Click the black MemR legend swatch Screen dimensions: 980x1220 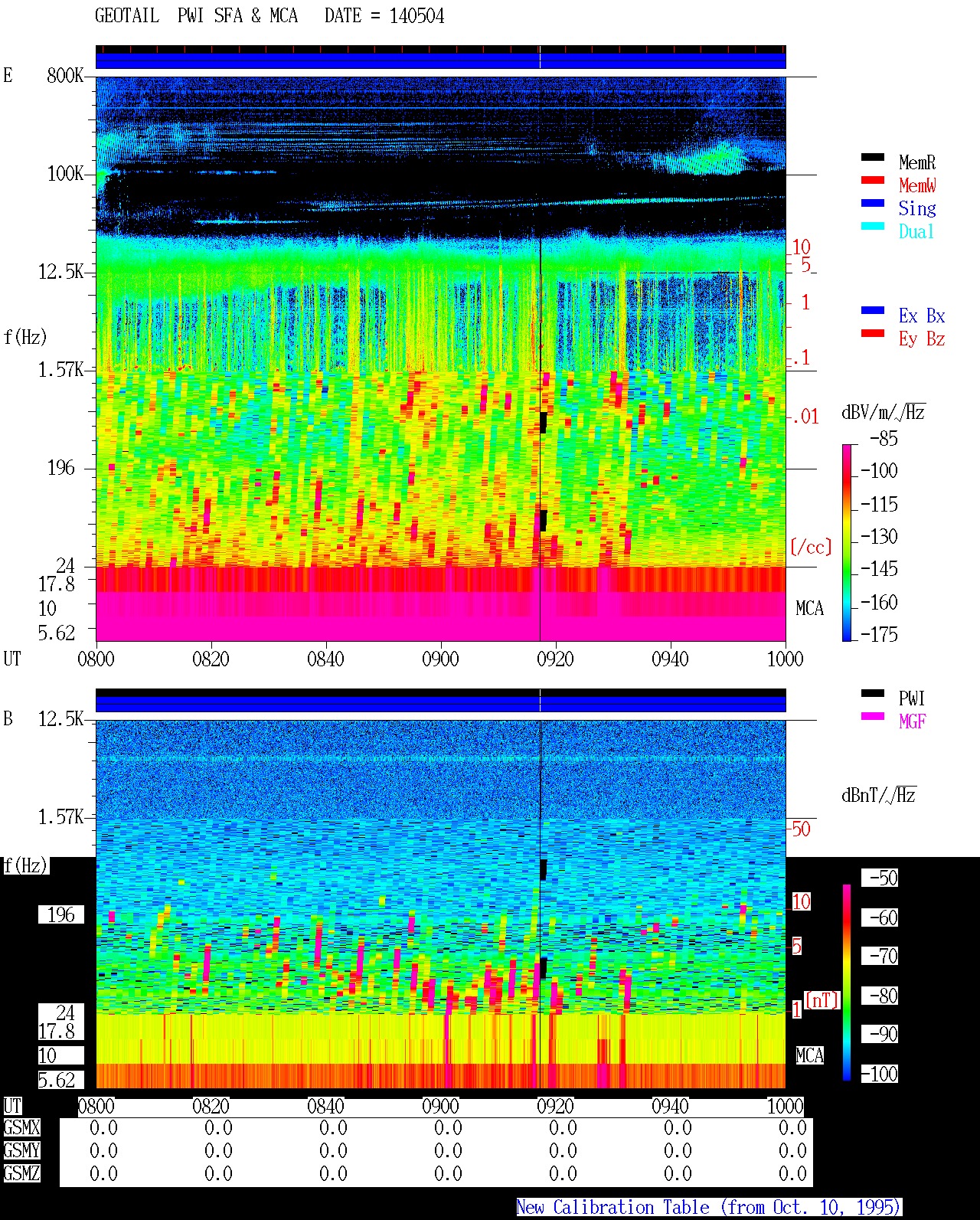[872, 158]
